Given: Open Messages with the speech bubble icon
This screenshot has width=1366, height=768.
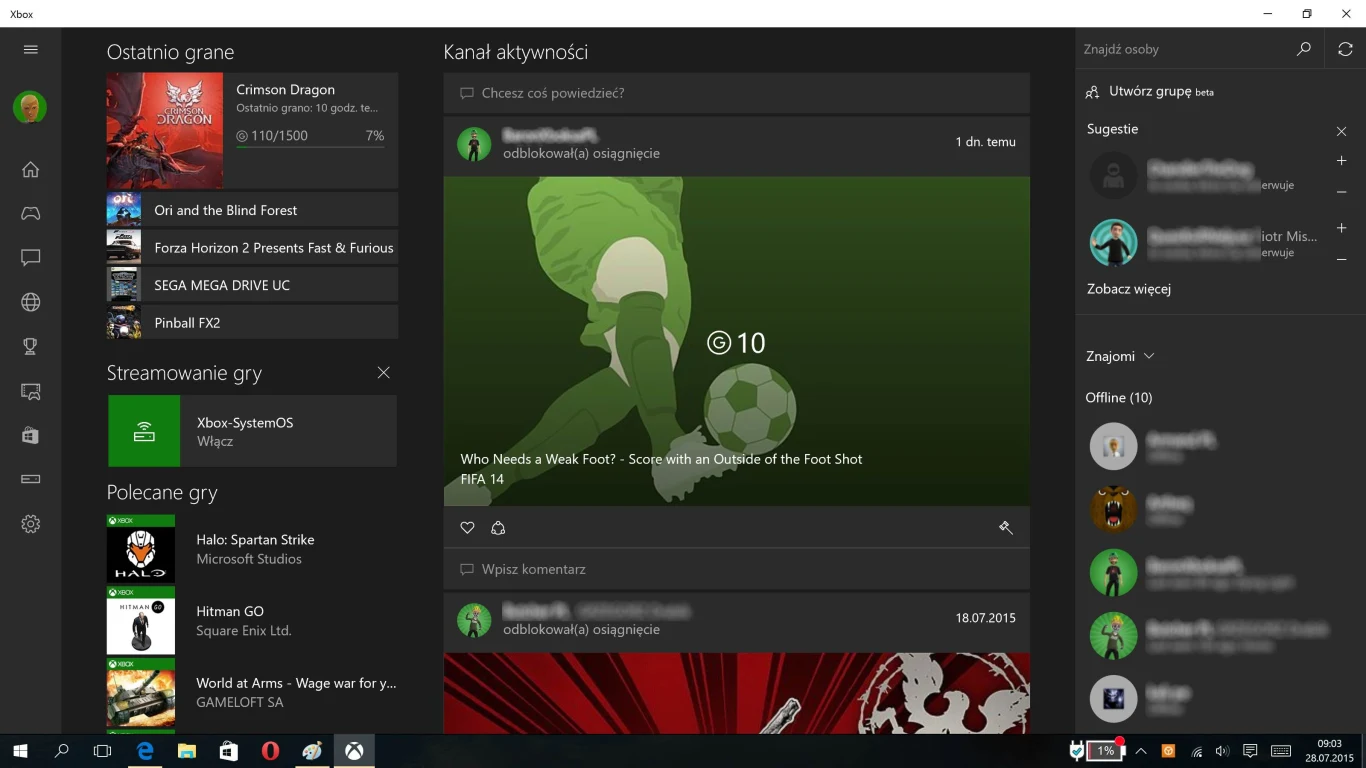Looking at the screenshot, I should coord(30,257).
